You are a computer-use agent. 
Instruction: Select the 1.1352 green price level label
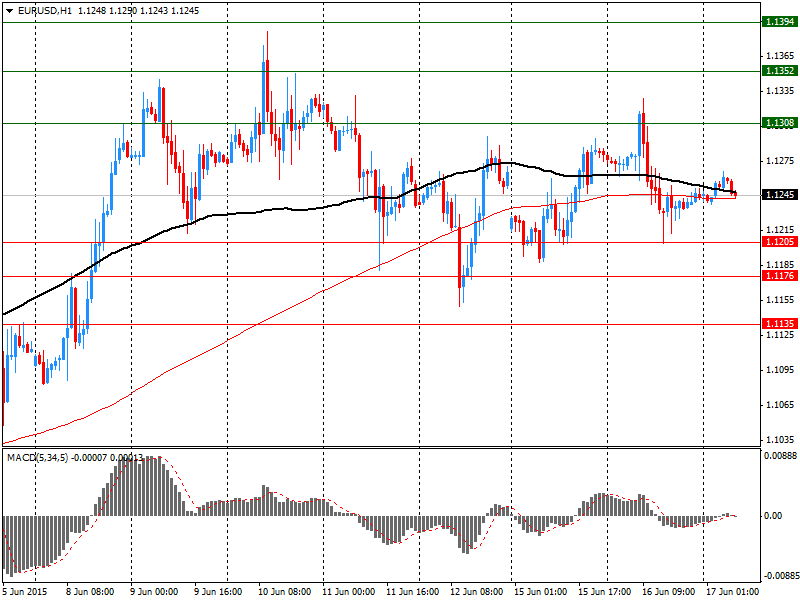pyautogui.click(x=780, y=71)
